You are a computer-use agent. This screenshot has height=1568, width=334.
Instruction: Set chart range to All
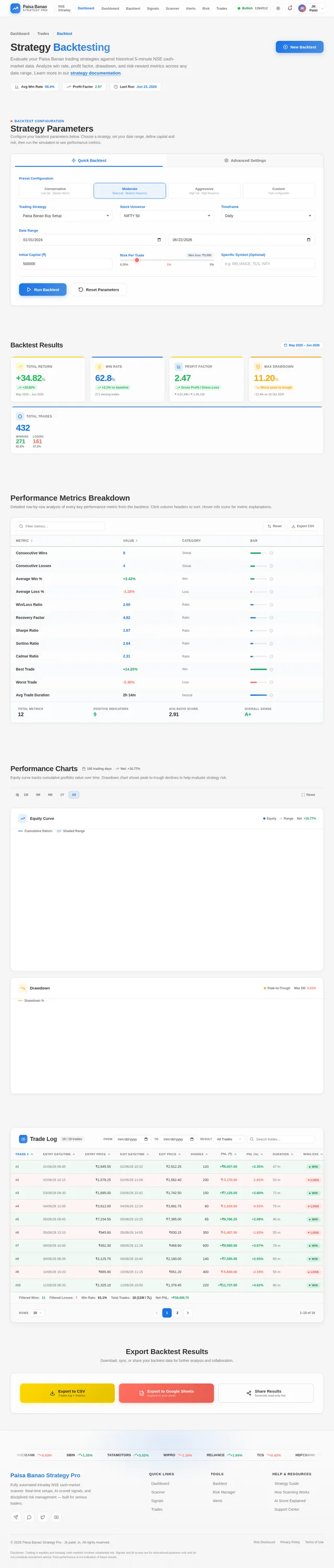[74, 794]
